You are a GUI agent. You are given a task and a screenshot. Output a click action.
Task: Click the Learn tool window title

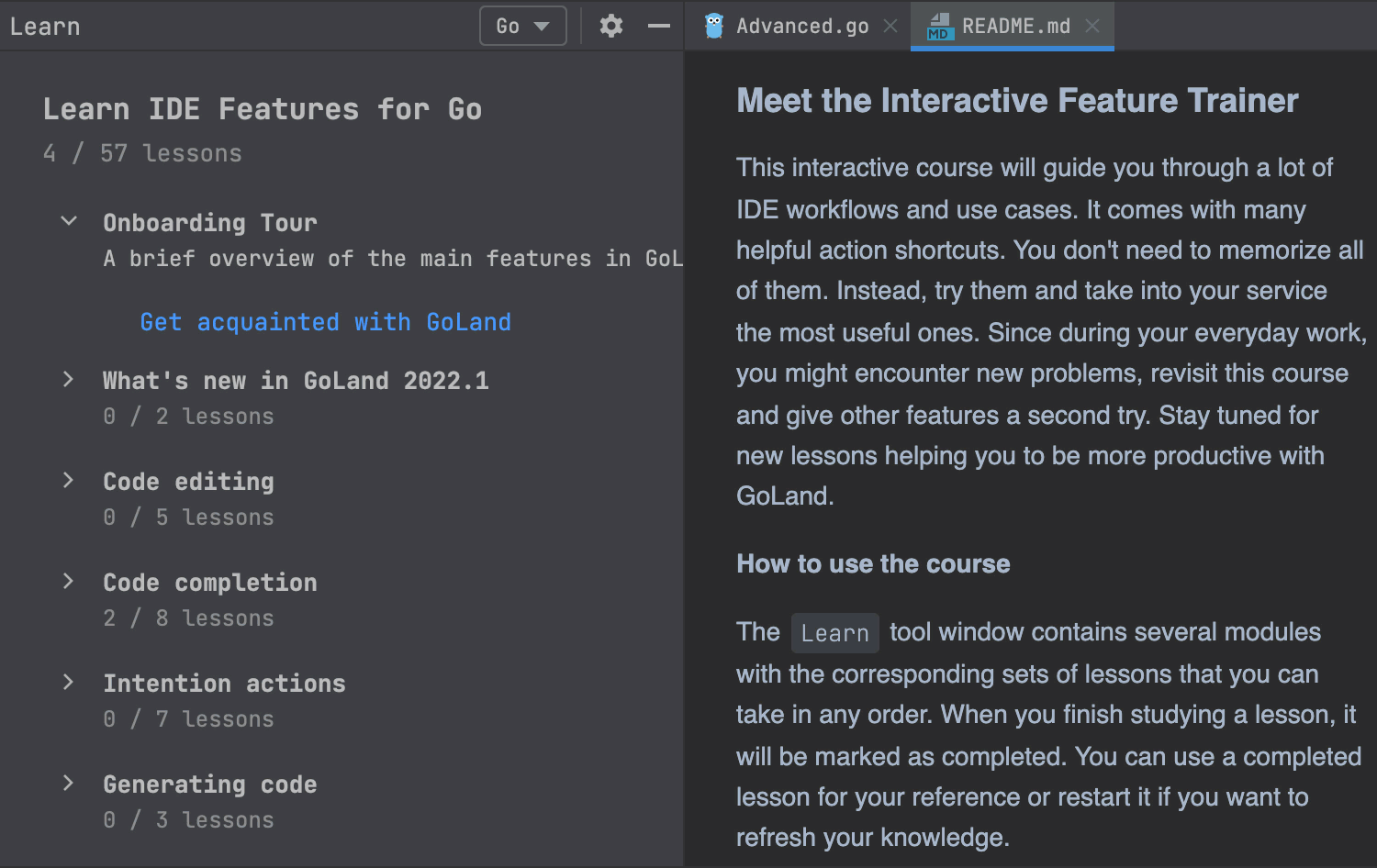click(45, 26)
